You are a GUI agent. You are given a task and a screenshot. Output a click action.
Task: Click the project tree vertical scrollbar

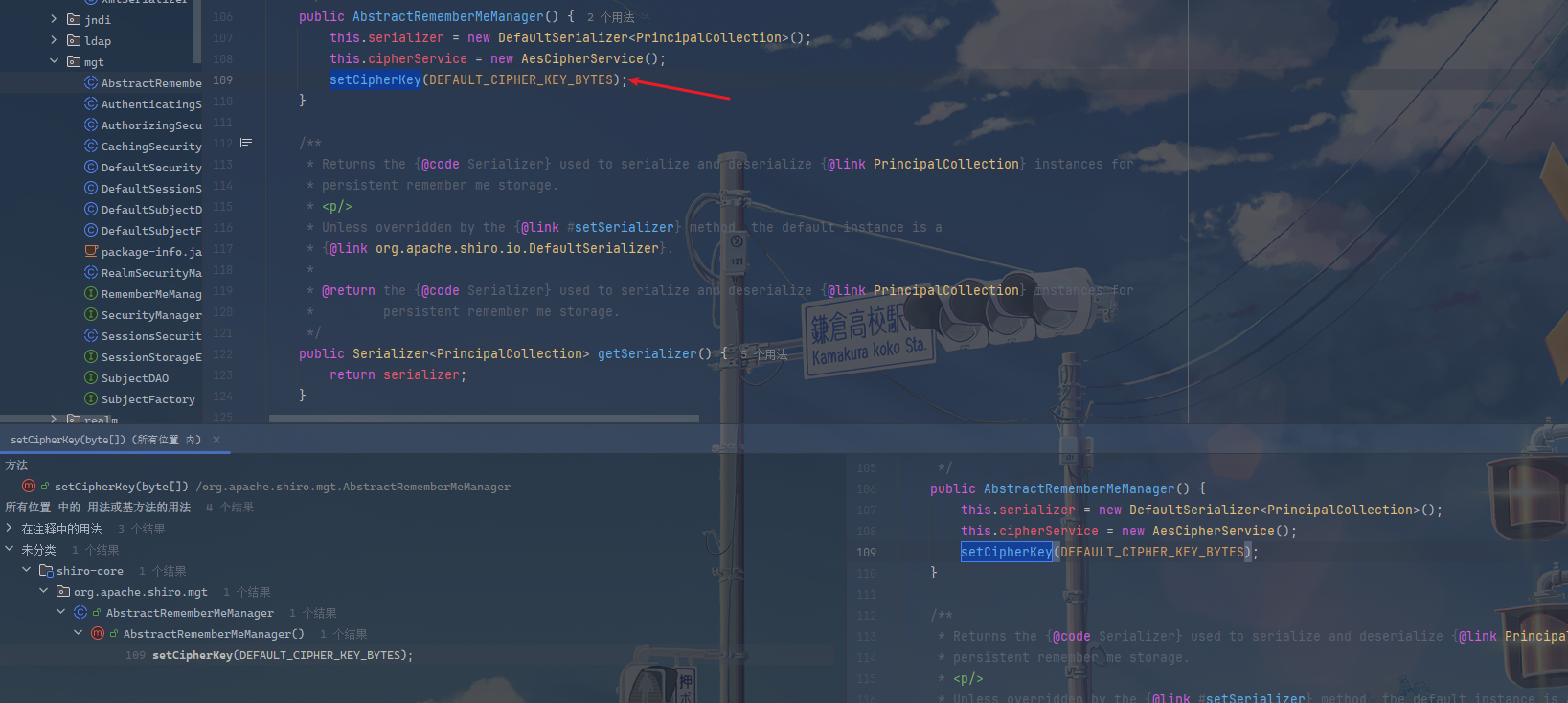(x=197, y=33)
